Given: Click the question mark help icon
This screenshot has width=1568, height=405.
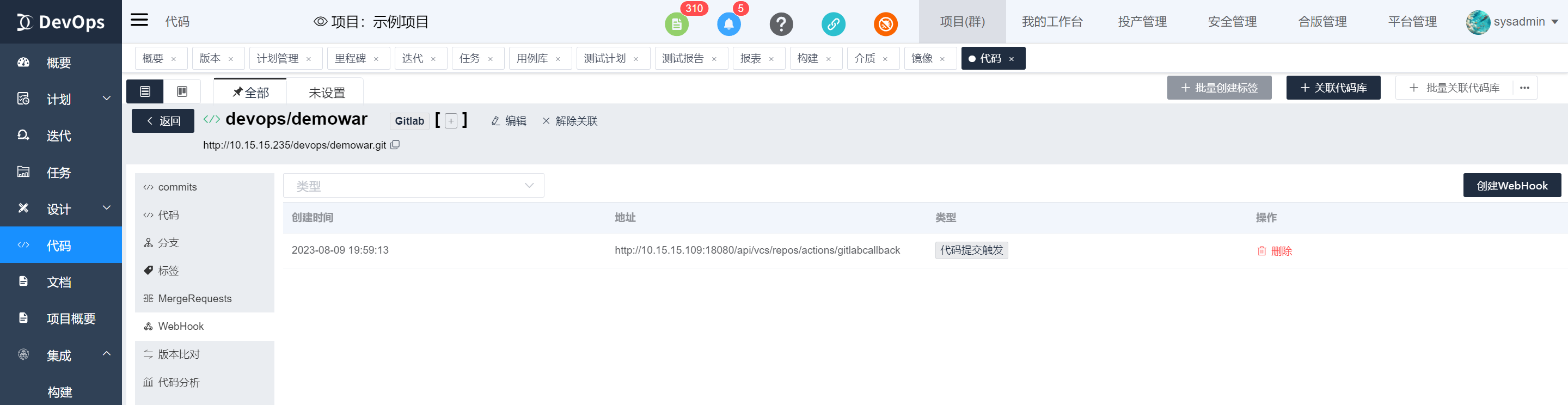Looking at the screenshot, I should [781, 24].
